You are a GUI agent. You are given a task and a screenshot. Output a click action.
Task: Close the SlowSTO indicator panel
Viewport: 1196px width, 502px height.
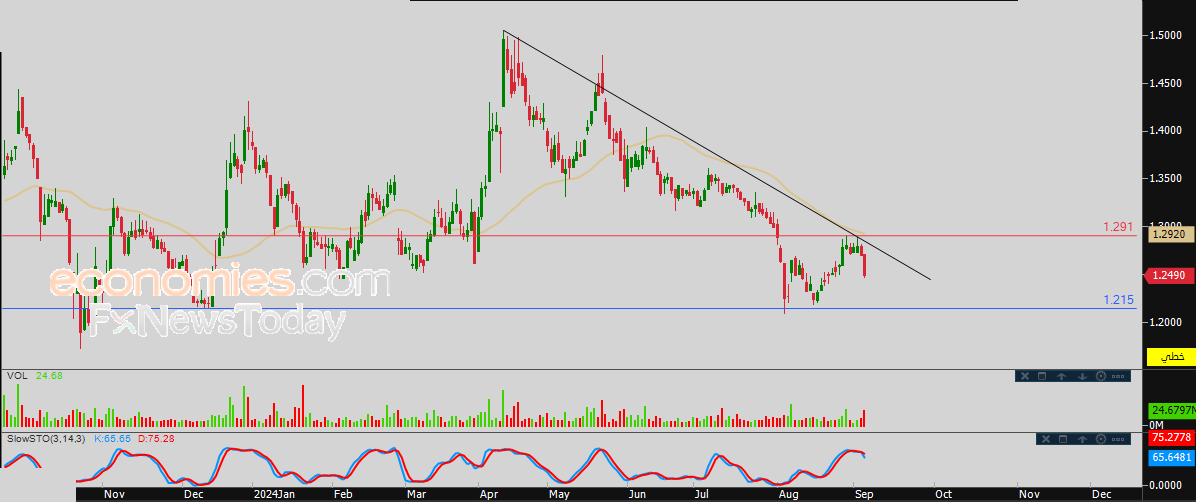click(1046, 439)
